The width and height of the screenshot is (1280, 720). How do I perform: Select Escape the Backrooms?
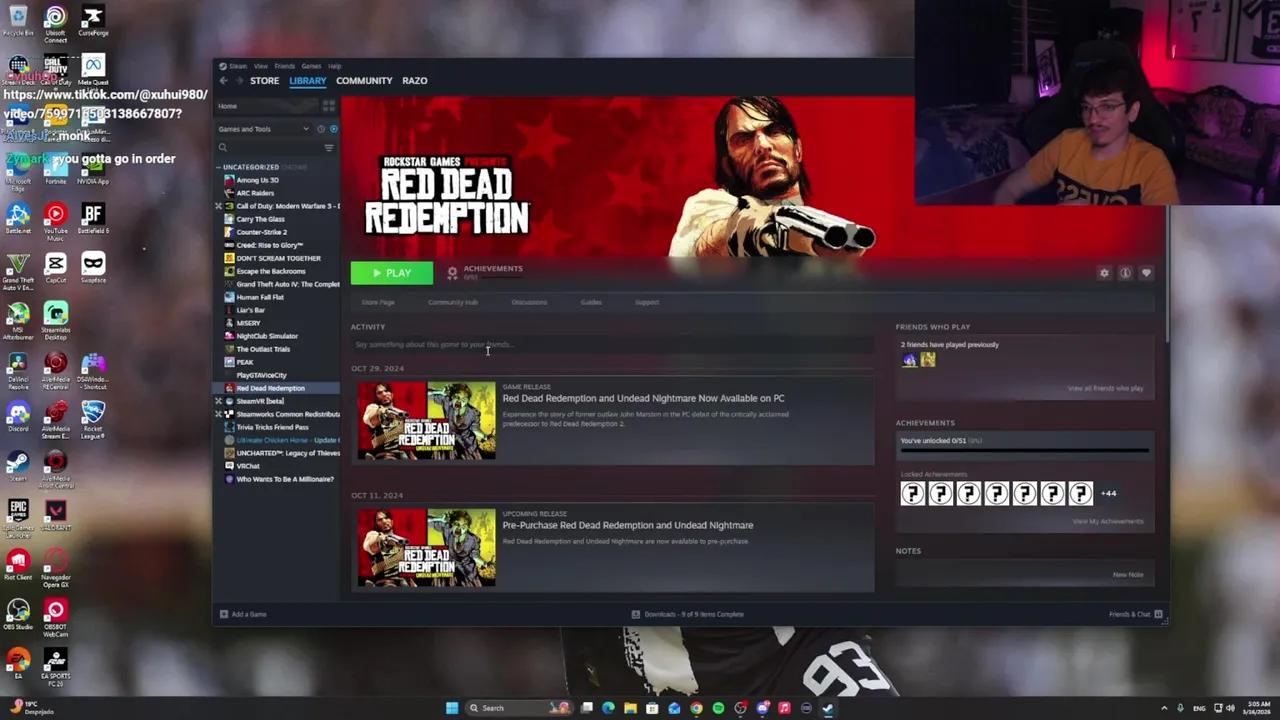(271, 271)
